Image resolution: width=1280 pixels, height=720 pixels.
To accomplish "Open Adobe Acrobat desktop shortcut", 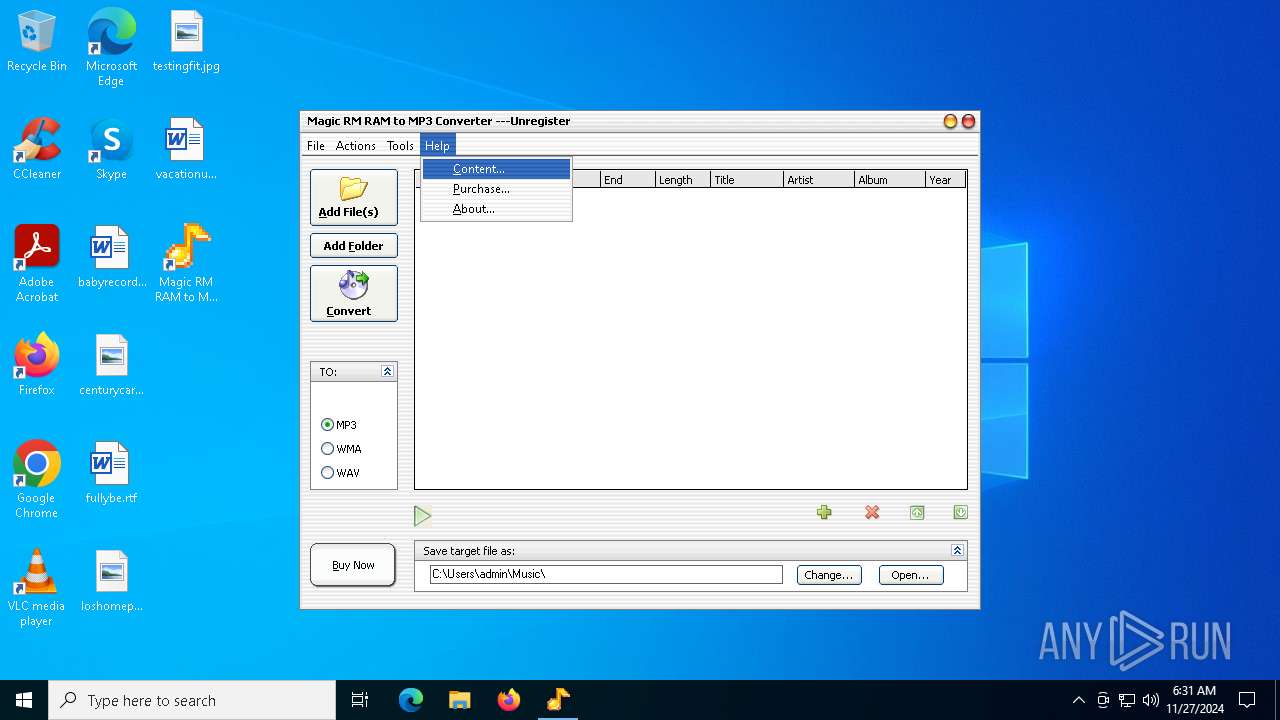I will [x=37, y=264].
